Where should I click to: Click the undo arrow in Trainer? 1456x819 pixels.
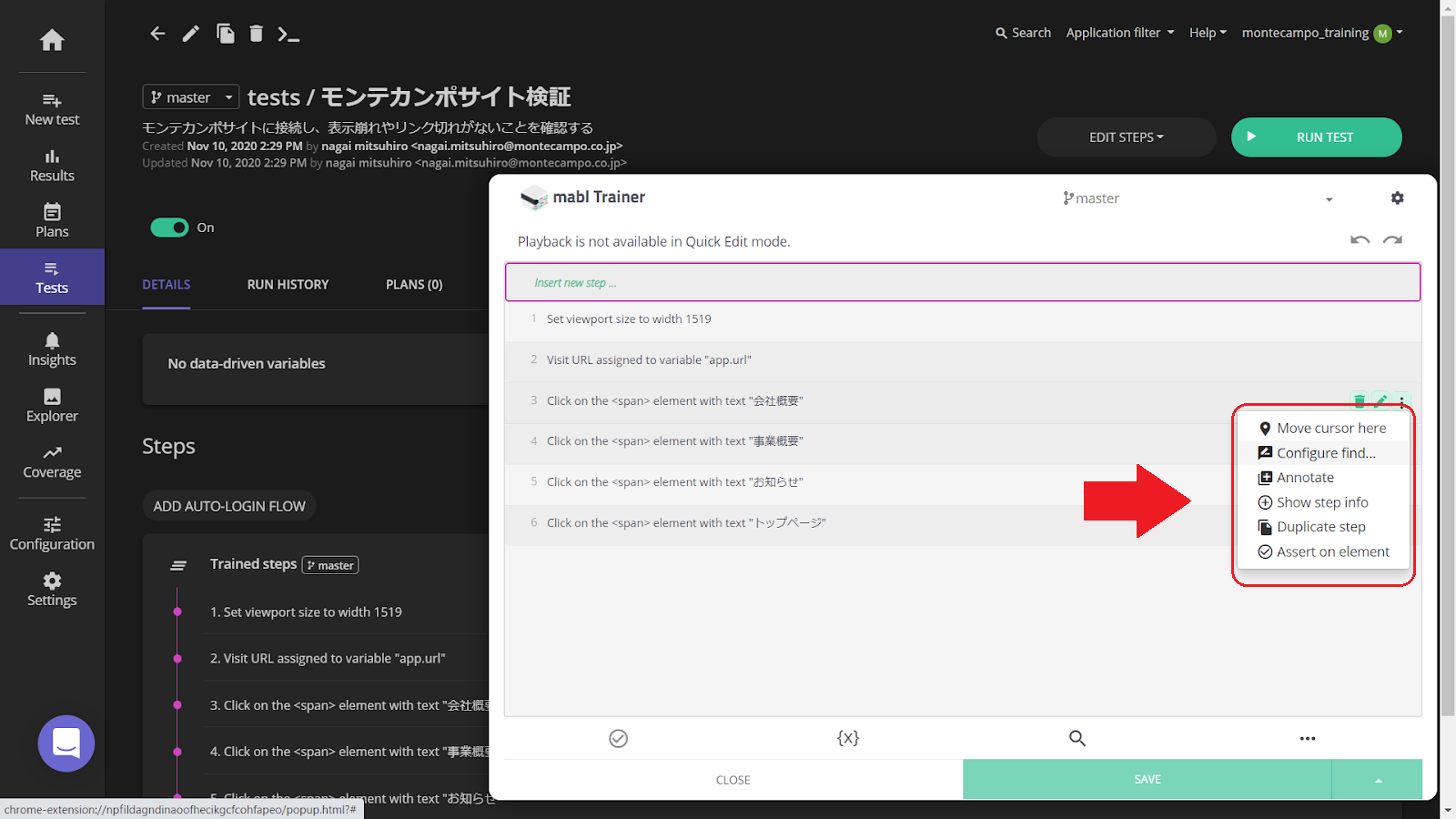(x=1360, y=240)
